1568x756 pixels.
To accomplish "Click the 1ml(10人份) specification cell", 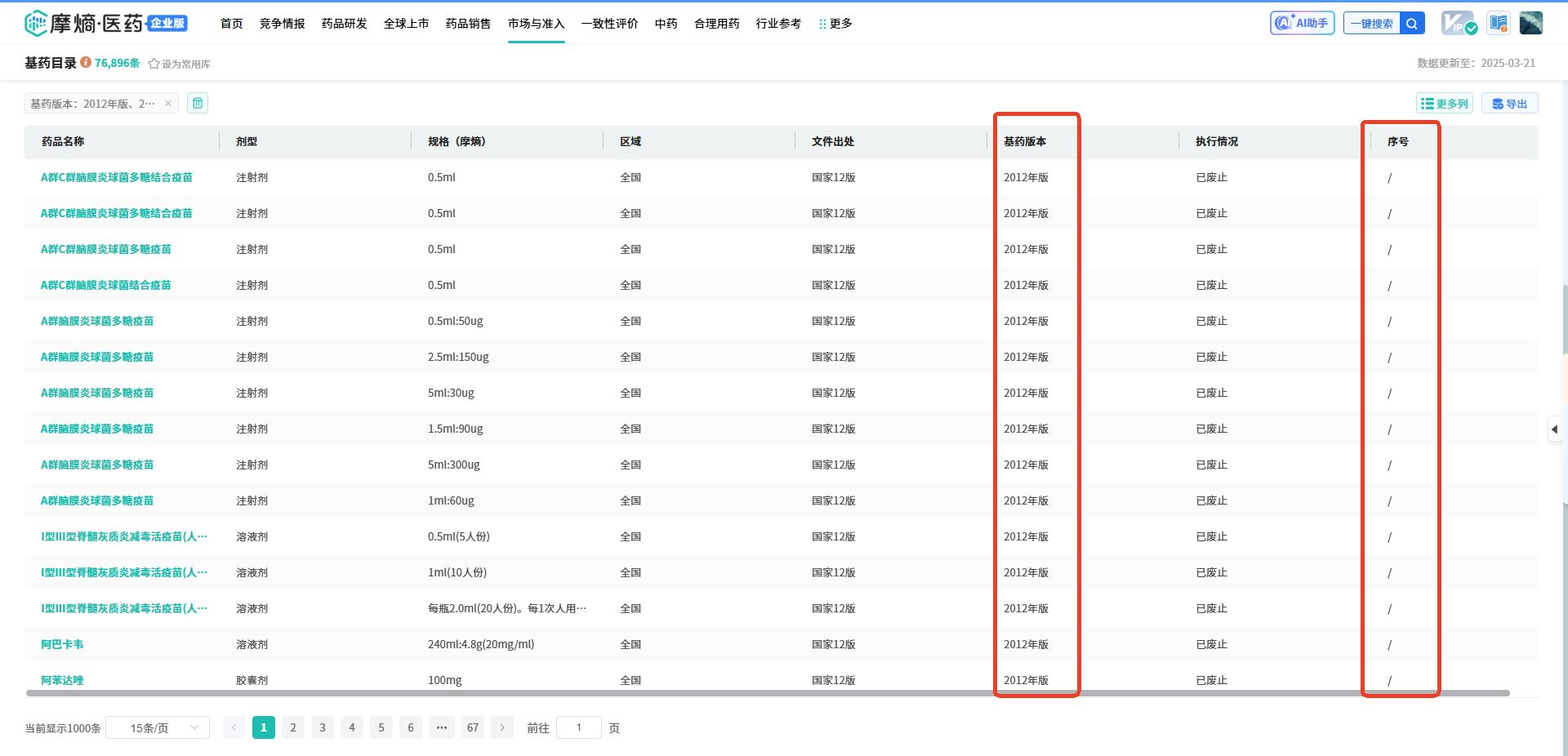I will (x=457, y=572).
